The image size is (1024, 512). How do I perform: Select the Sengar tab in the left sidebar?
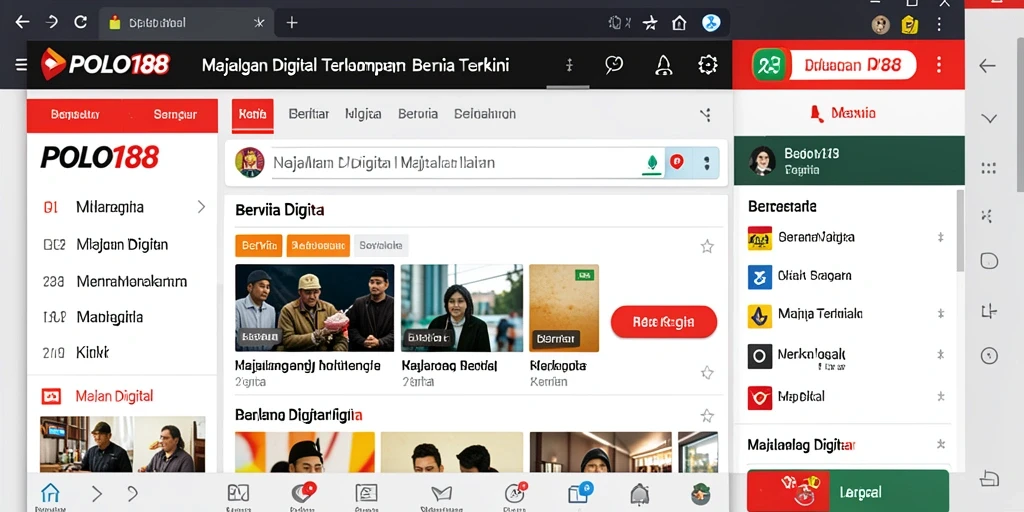(x=175, y=115)
